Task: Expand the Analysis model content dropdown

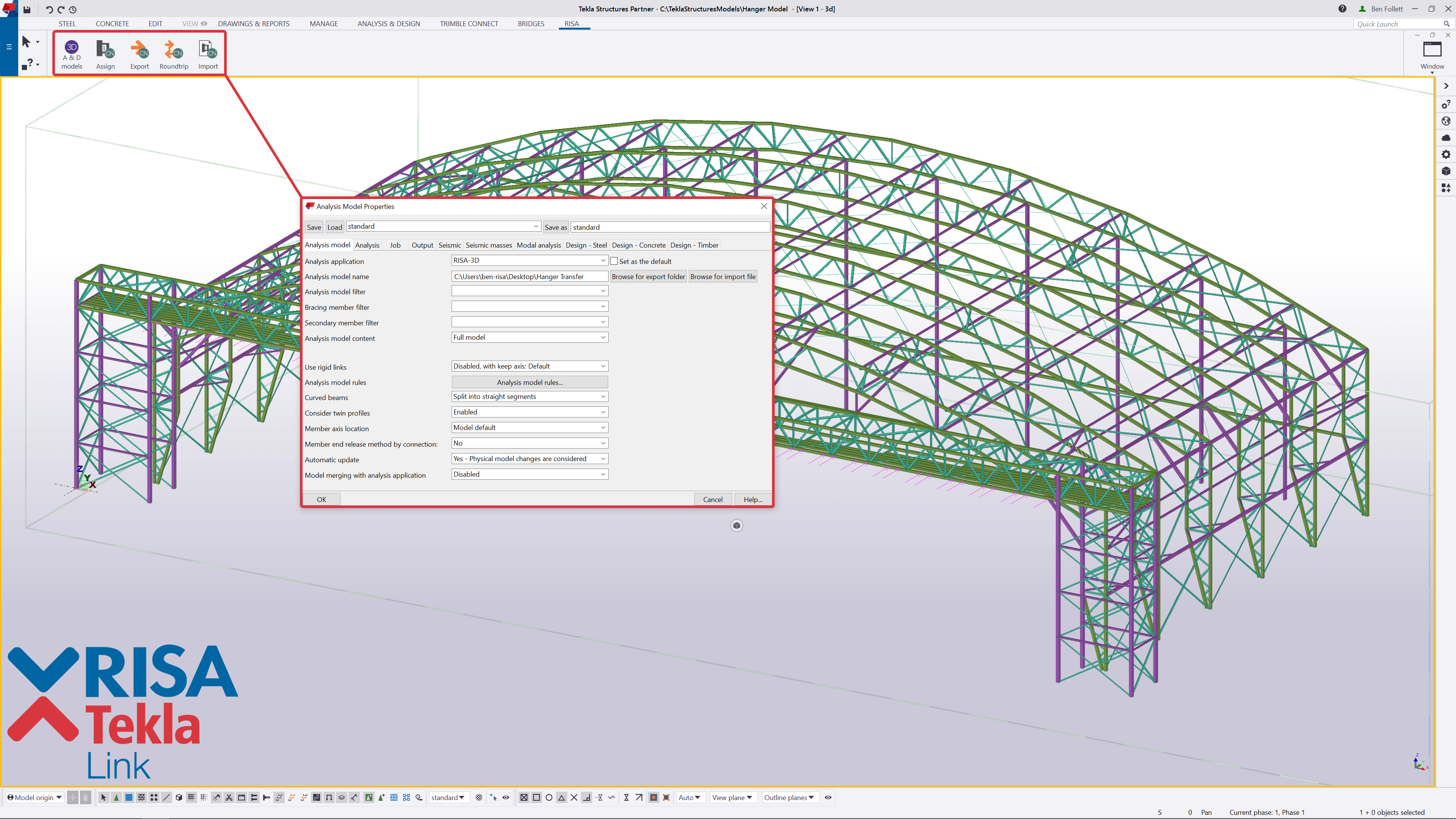Action: click(x=530, y=337)
